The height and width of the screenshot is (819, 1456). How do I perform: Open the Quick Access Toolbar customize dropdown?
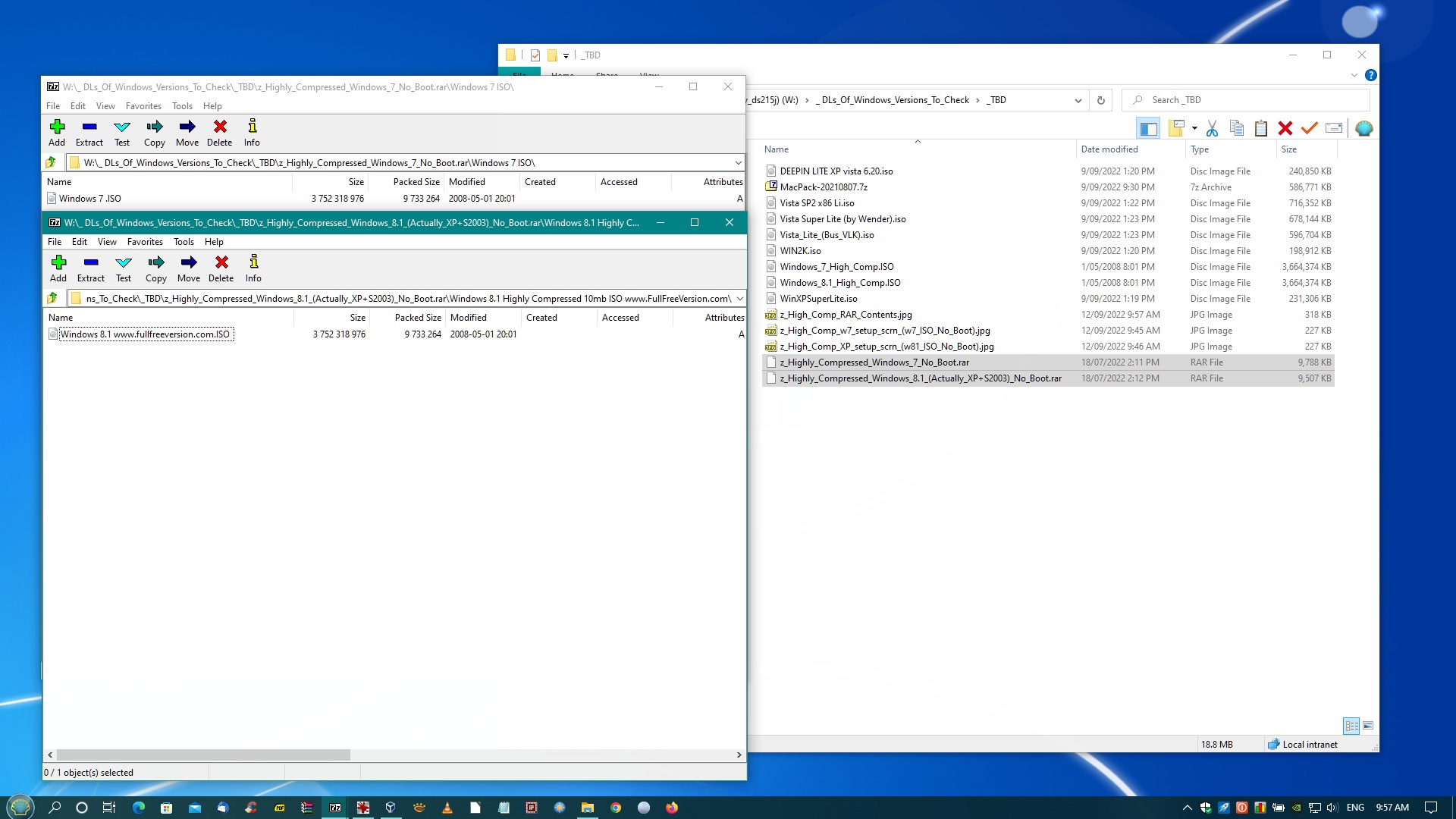(566, 55)
